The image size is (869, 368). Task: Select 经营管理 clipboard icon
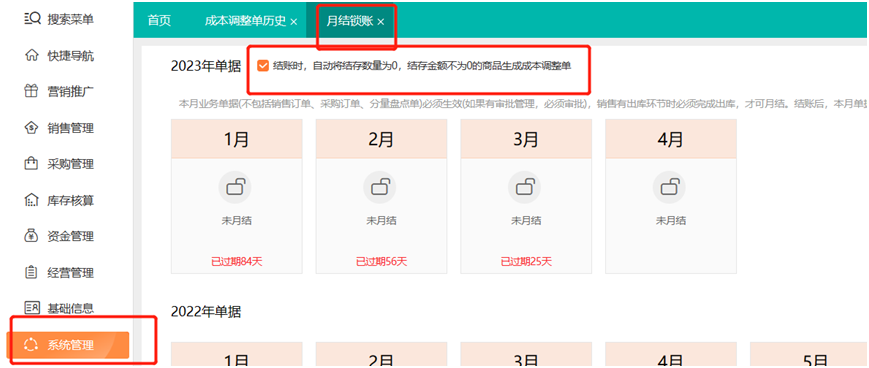point(32,273)
